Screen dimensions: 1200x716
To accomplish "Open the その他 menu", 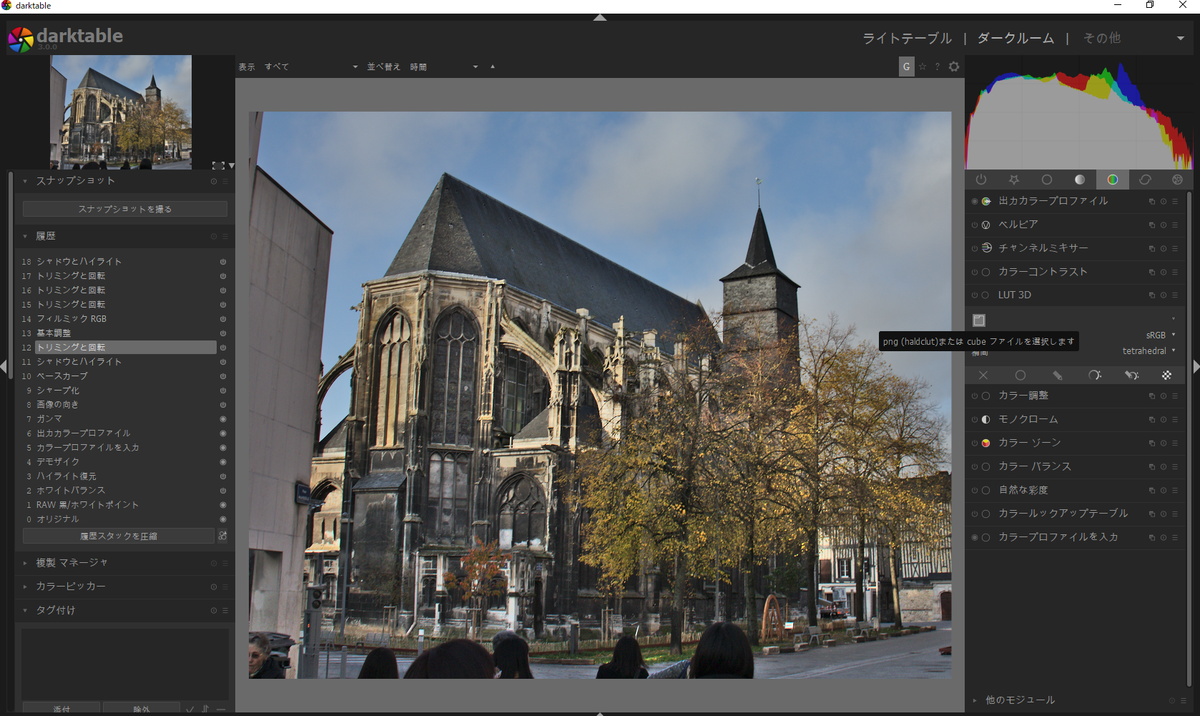I will [1101, 38].
